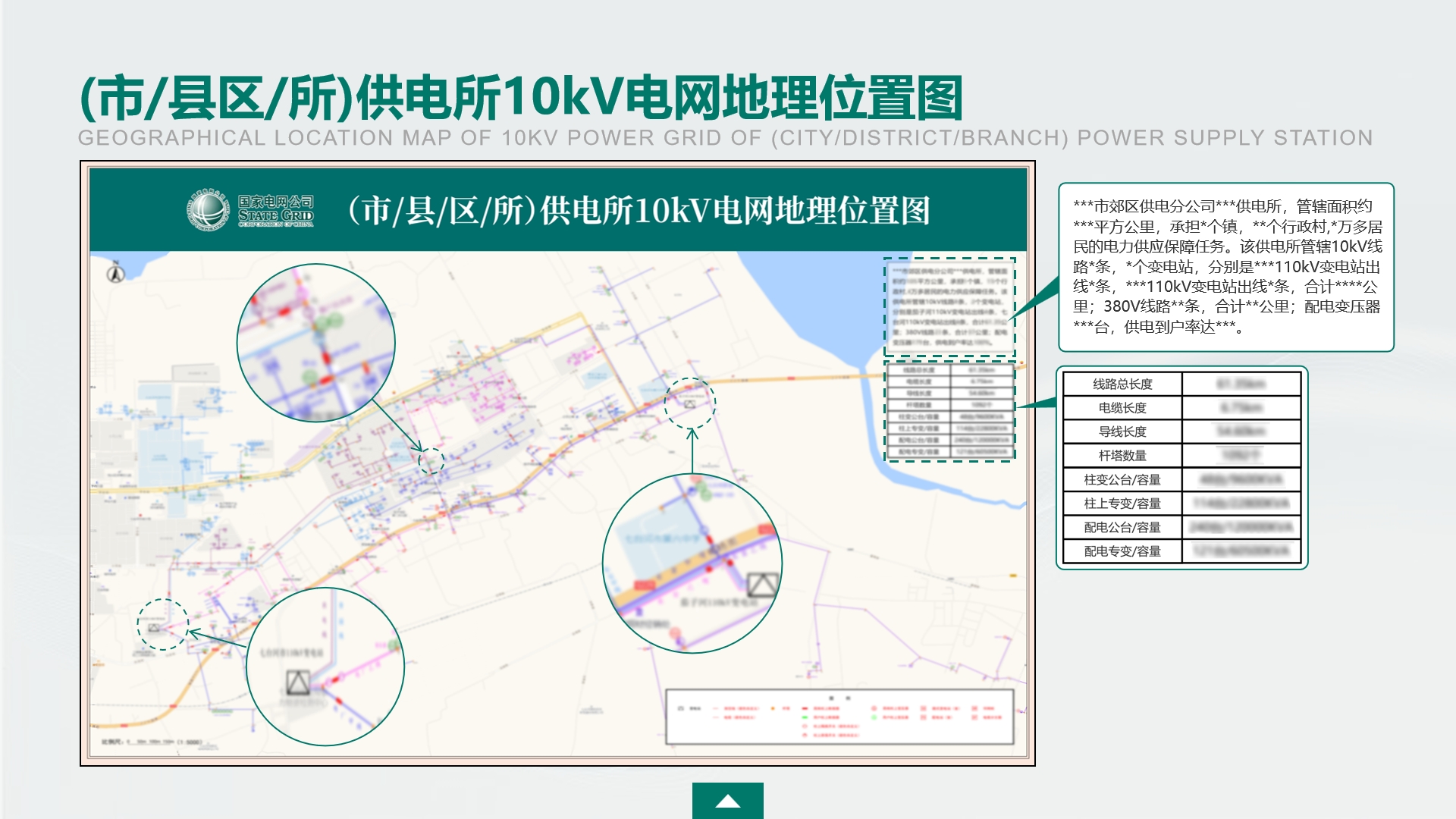
Task: Click dashed circle at map's lower-left
Action: coord(162,624)
